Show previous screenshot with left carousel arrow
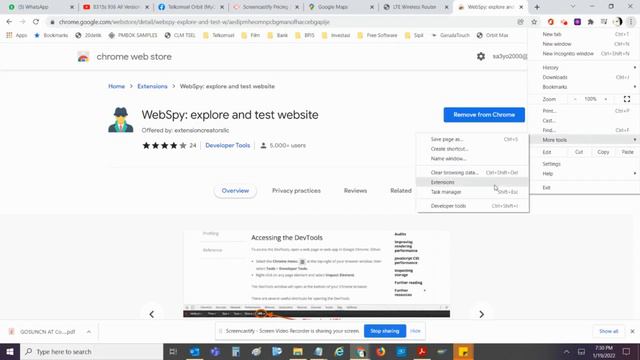Image resolution: width=640 pixels, height=360 pixels. 152,314
